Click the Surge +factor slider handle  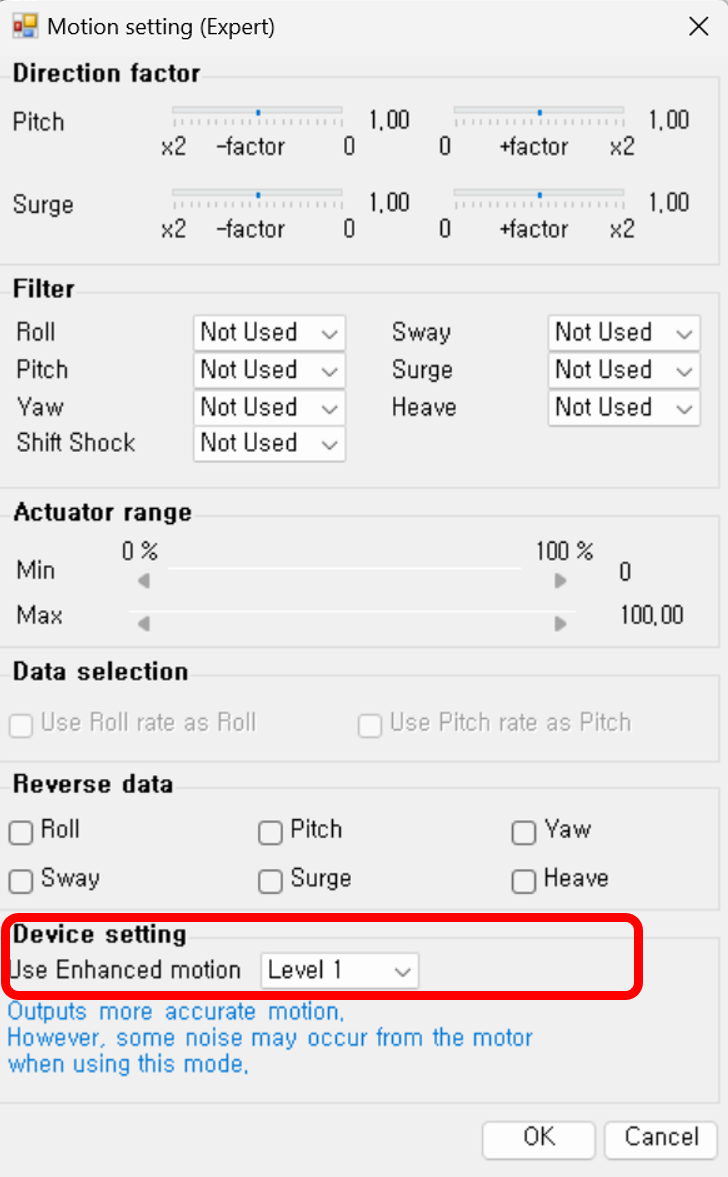coord(540,195)
